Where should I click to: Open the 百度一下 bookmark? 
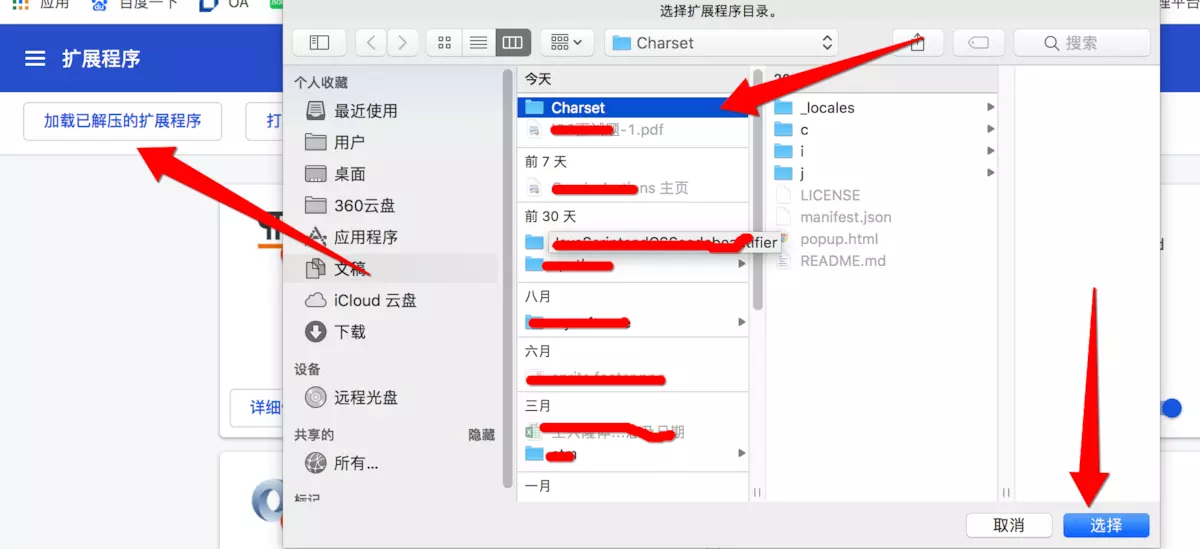(x=135, y=4)
